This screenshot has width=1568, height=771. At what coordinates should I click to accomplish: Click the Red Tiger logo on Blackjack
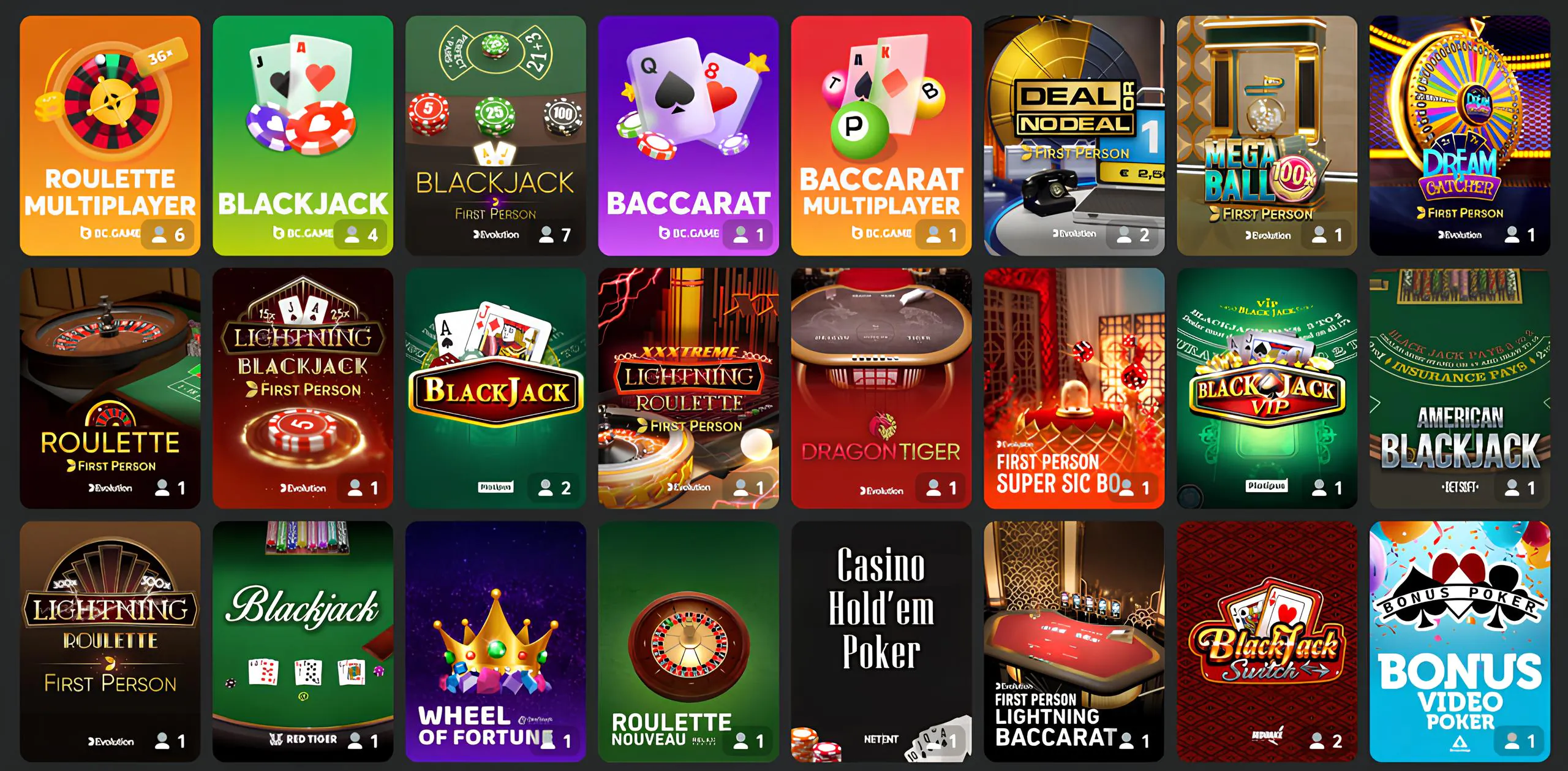[303, 739]
